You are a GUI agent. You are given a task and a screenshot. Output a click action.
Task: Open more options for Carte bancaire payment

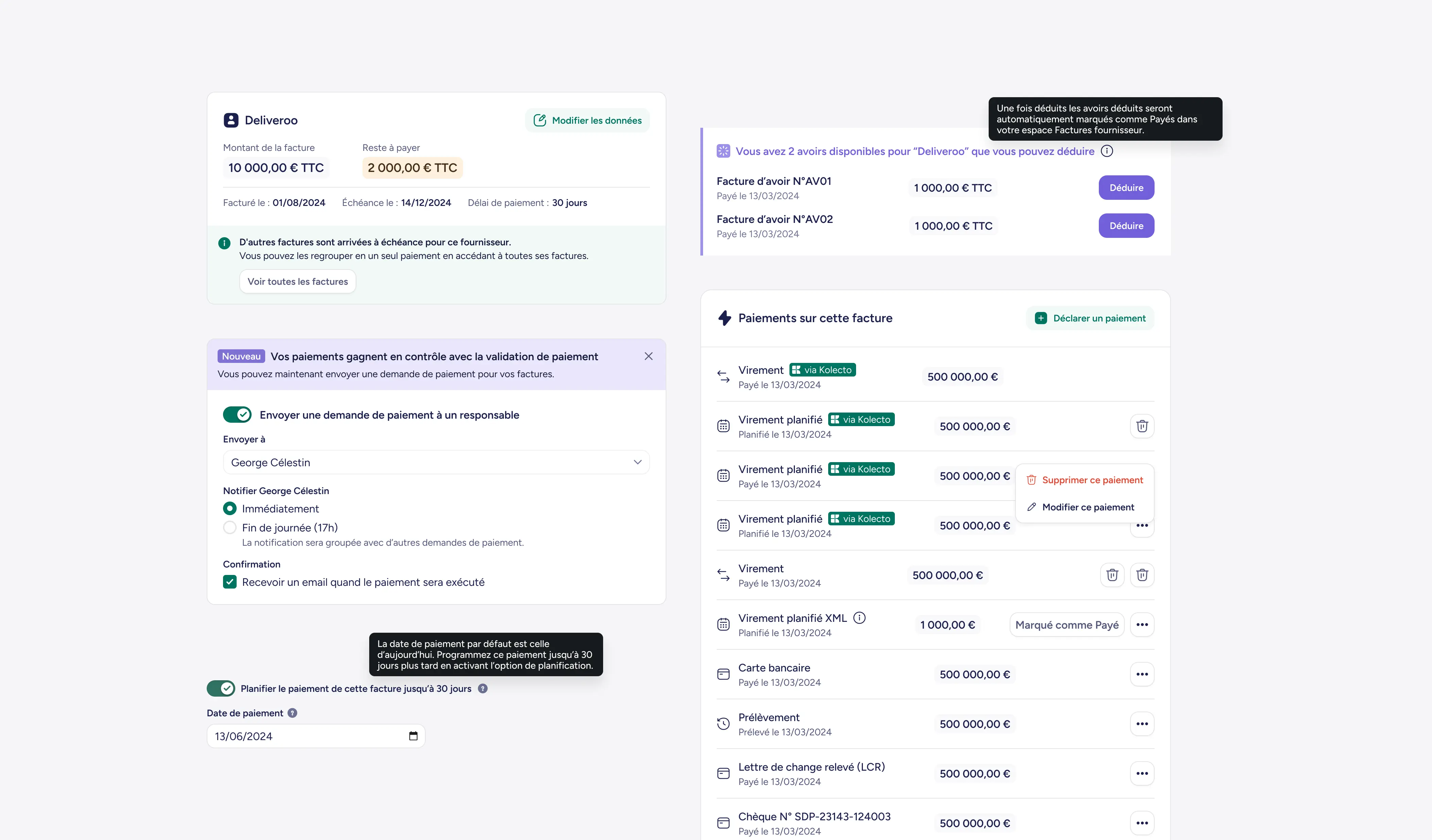click(x=1142, y=674)
